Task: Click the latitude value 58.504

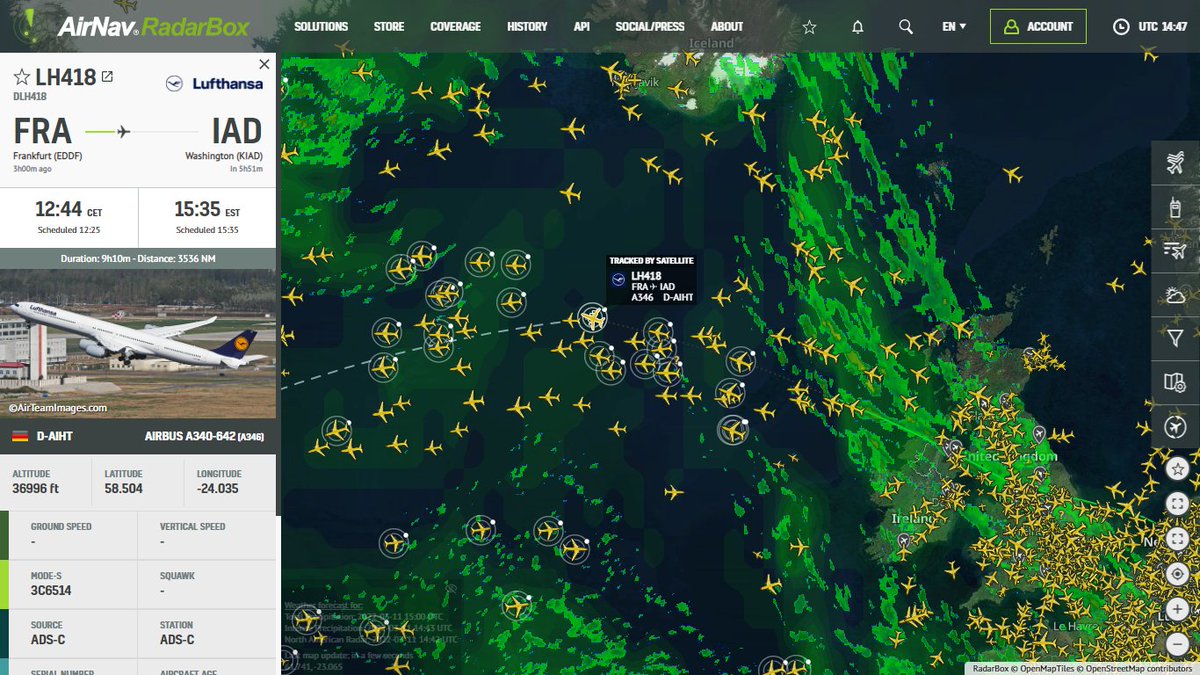Action: [124, 489]
